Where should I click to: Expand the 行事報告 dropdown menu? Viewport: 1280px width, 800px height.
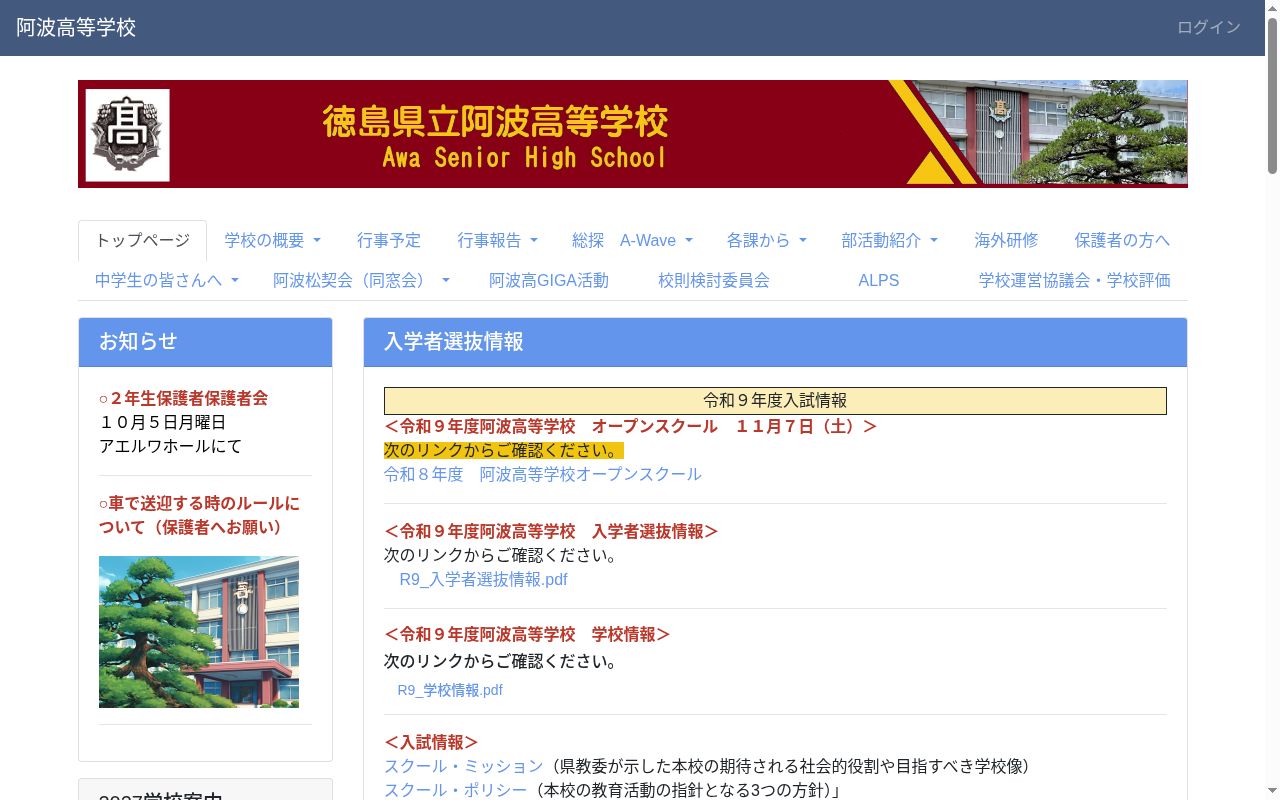(x=498, y=240)
